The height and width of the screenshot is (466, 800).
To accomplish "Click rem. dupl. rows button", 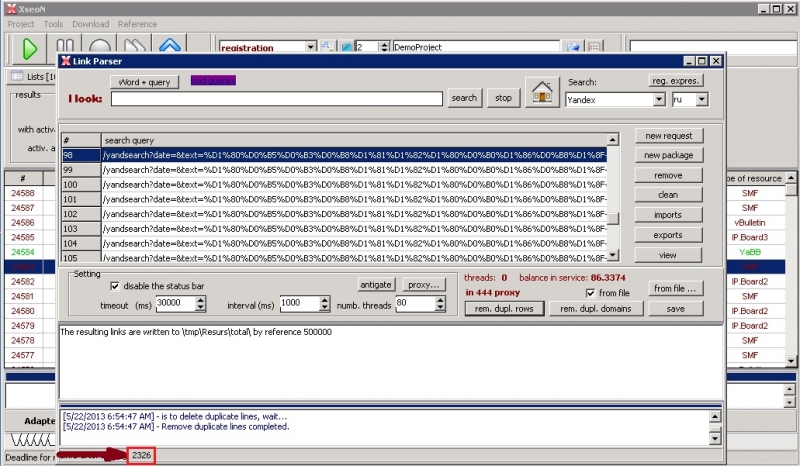I will click(x=504, y=309).
